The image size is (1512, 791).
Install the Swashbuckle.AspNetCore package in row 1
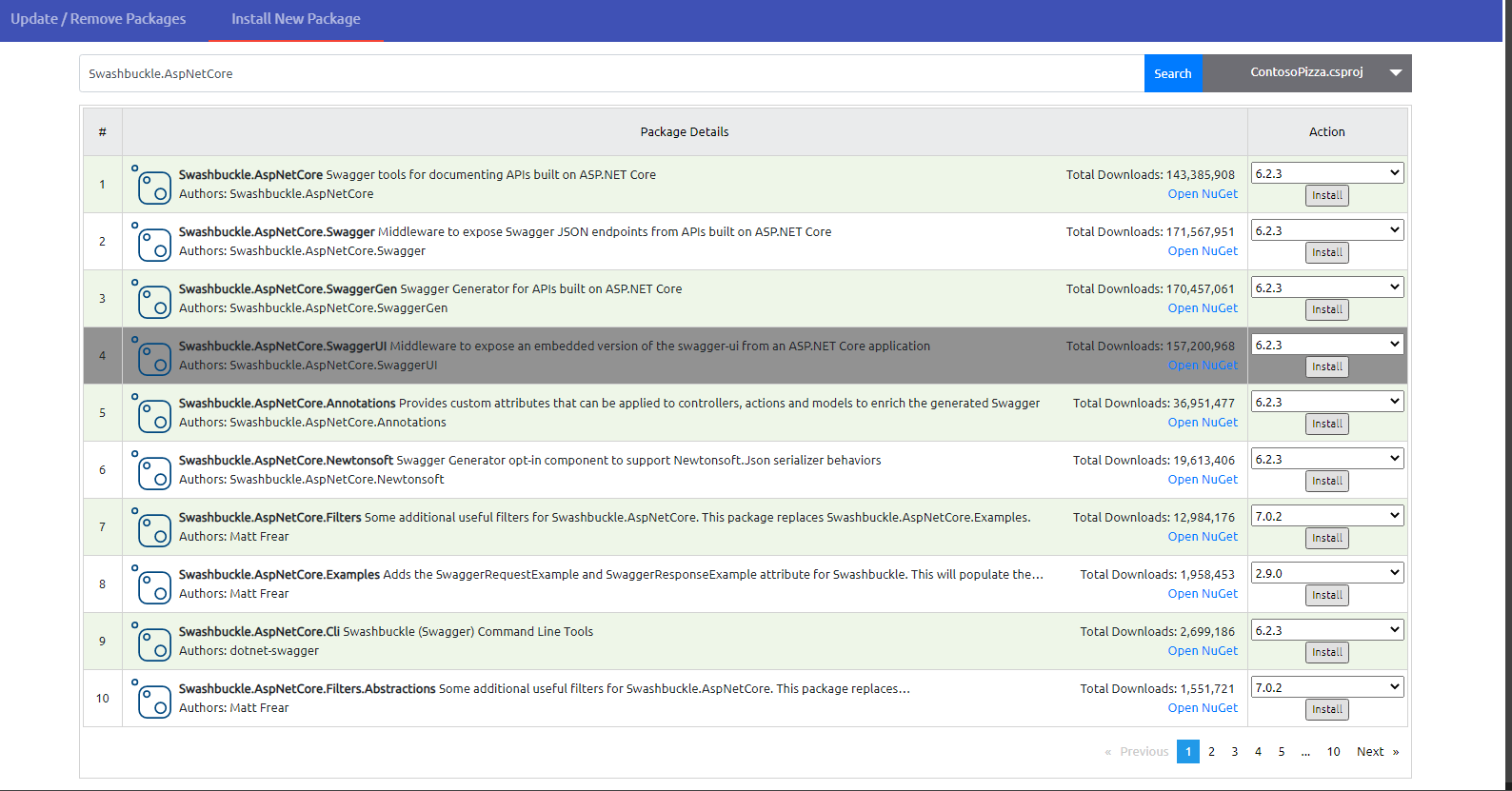click(1327, 196)
